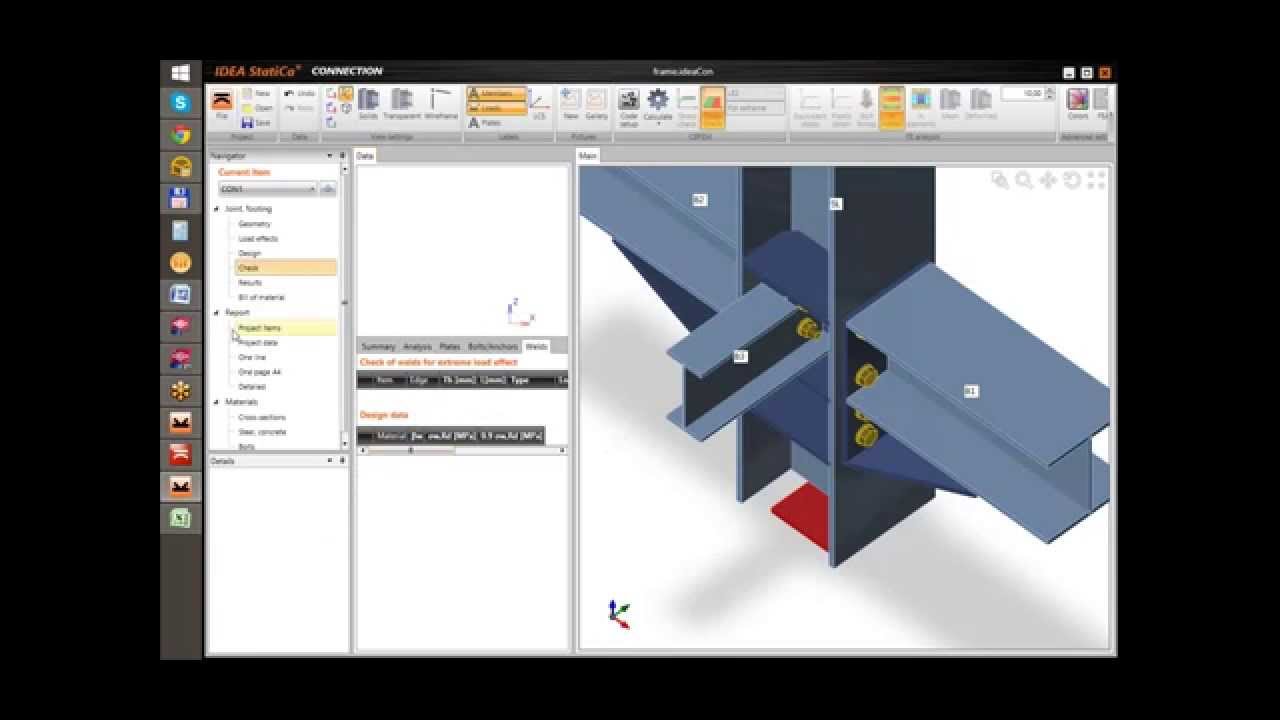The width and height of the screenshot is (1280, 720).
Task: Switch to the Analysis tab
Action: (x=417, y=346)
